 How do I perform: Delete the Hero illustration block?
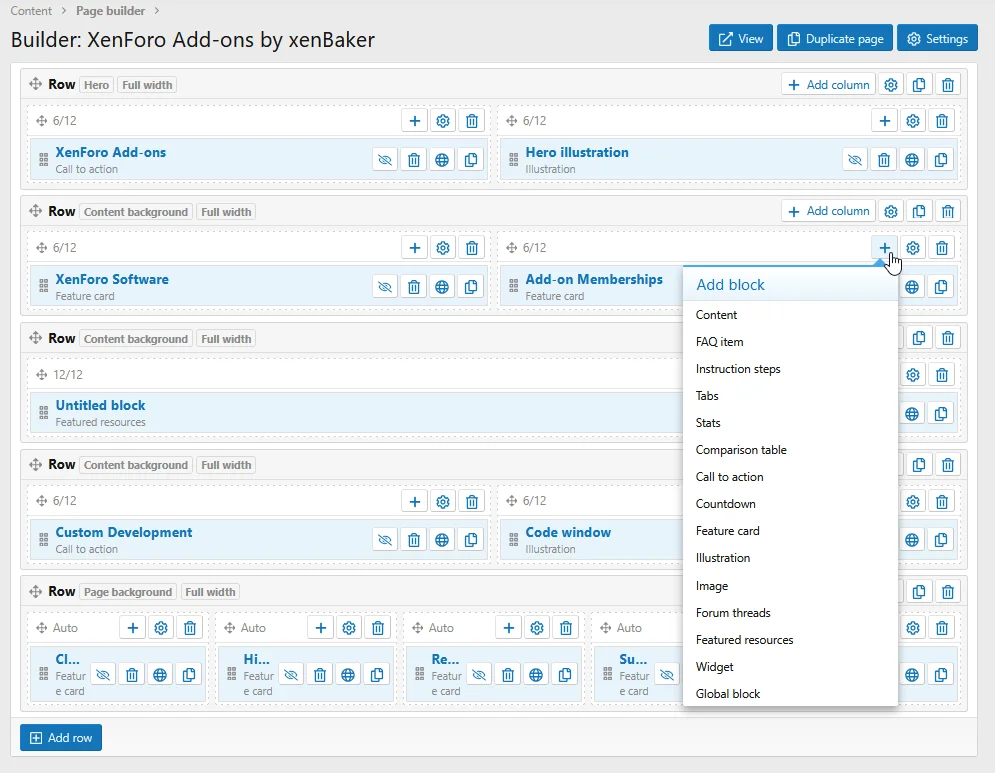click(883, 160)
